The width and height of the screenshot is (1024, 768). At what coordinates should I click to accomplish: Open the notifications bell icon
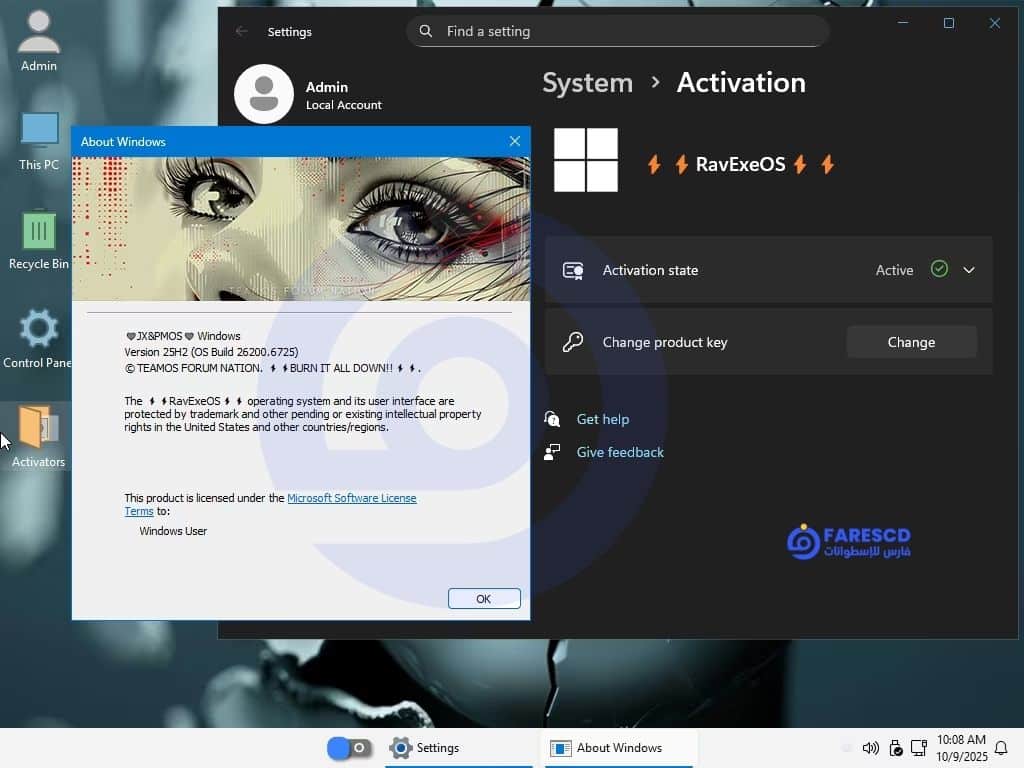[x=1000, y=748]
